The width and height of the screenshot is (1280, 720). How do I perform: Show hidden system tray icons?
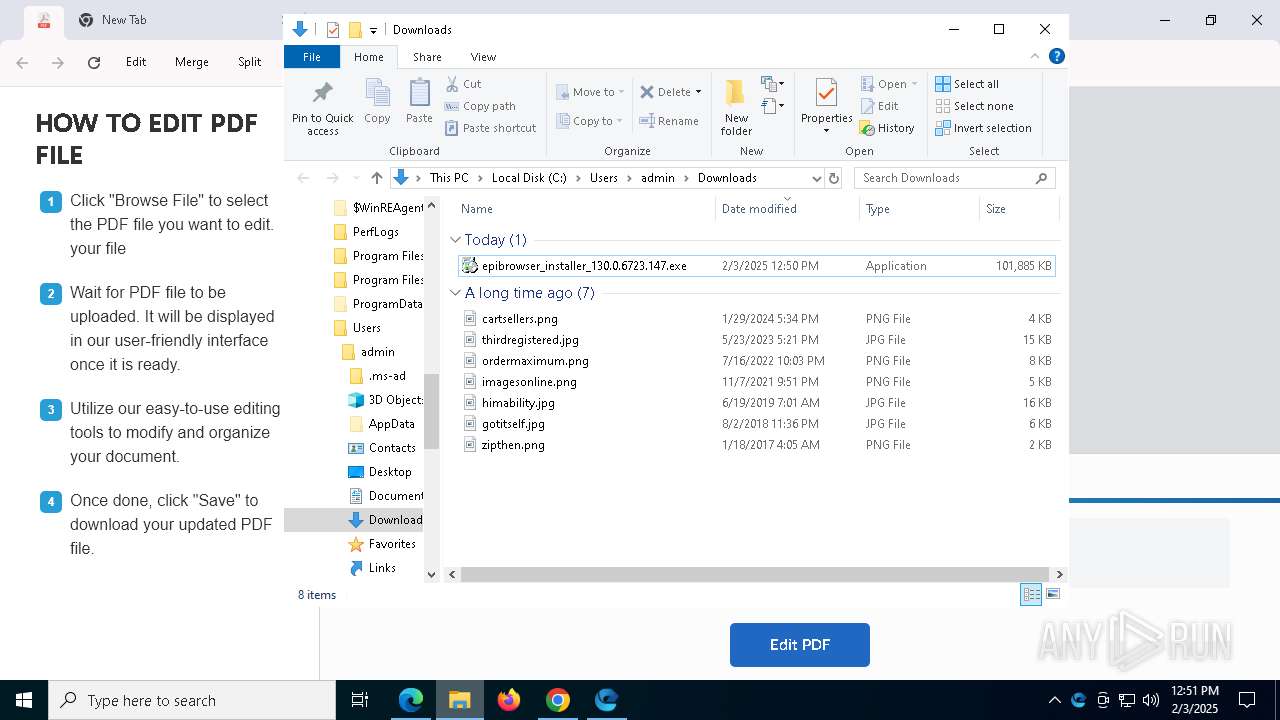pos(1054,700)
